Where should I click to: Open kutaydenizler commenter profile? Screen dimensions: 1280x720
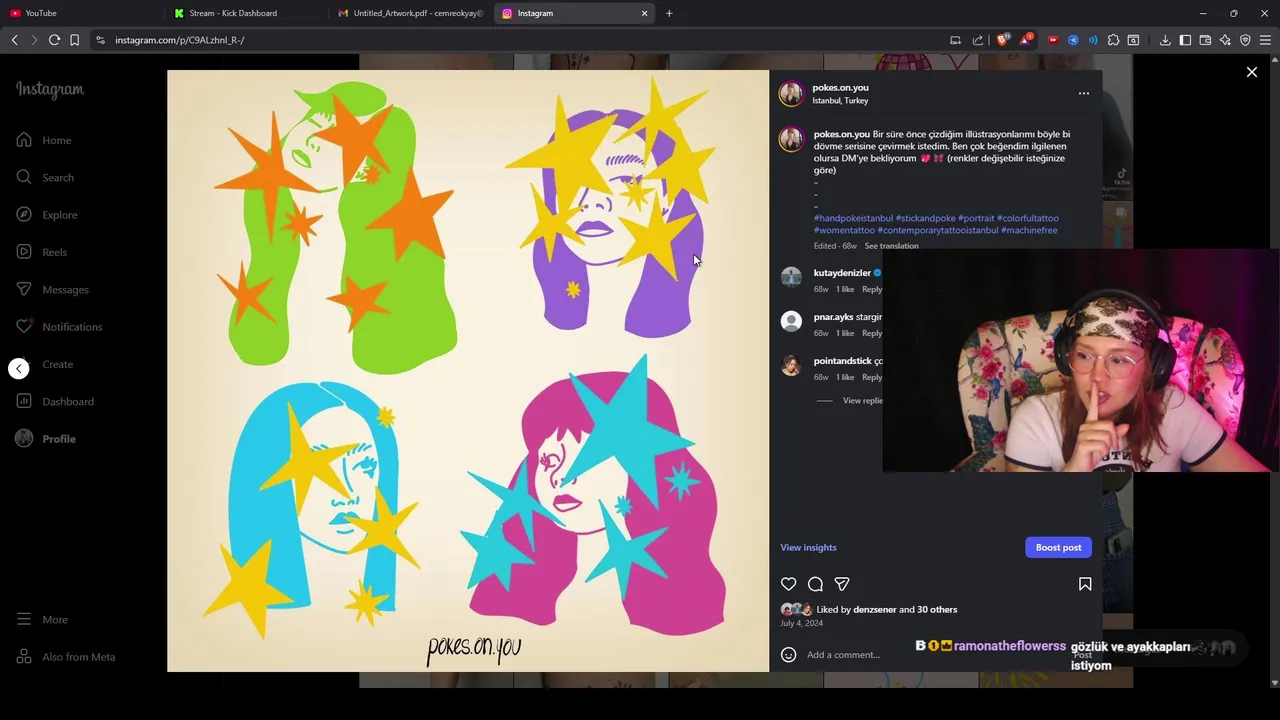pos(842,273)
